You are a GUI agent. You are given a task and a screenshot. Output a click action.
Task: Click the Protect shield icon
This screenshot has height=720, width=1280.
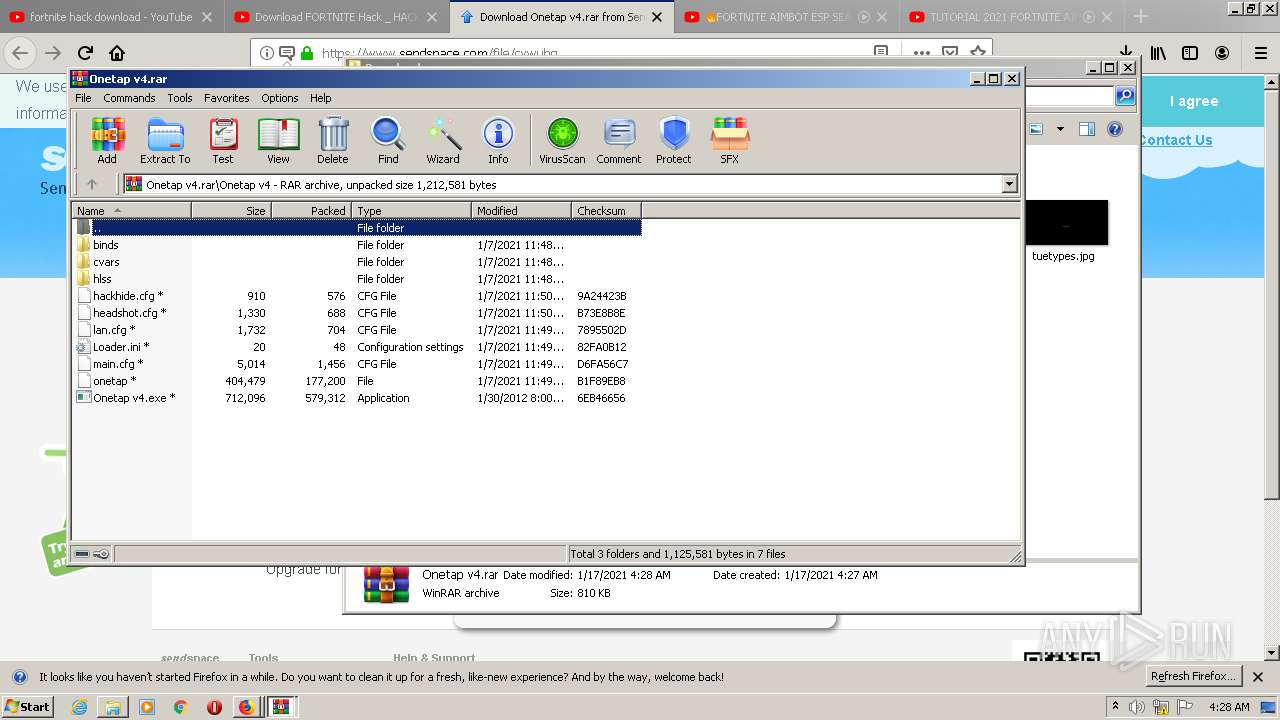point(674,140)
